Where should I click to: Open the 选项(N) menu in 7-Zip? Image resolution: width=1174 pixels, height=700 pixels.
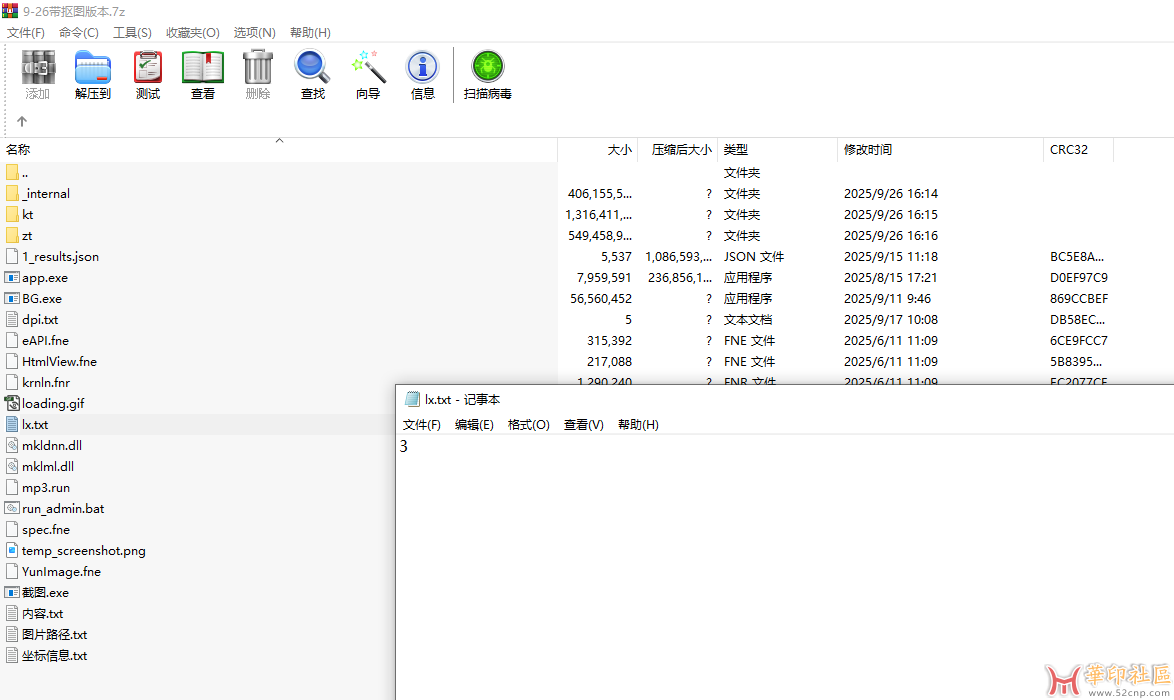coord(254,32)
